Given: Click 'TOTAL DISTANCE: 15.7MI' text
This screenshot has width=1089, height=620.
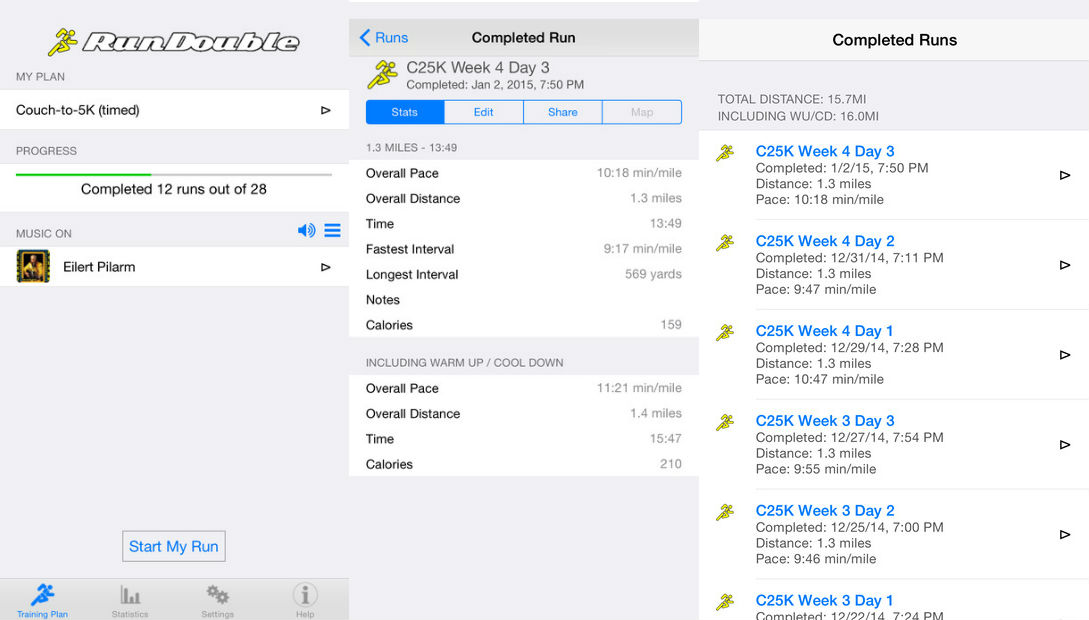Looking at the screenshot, I should (792, 99).
